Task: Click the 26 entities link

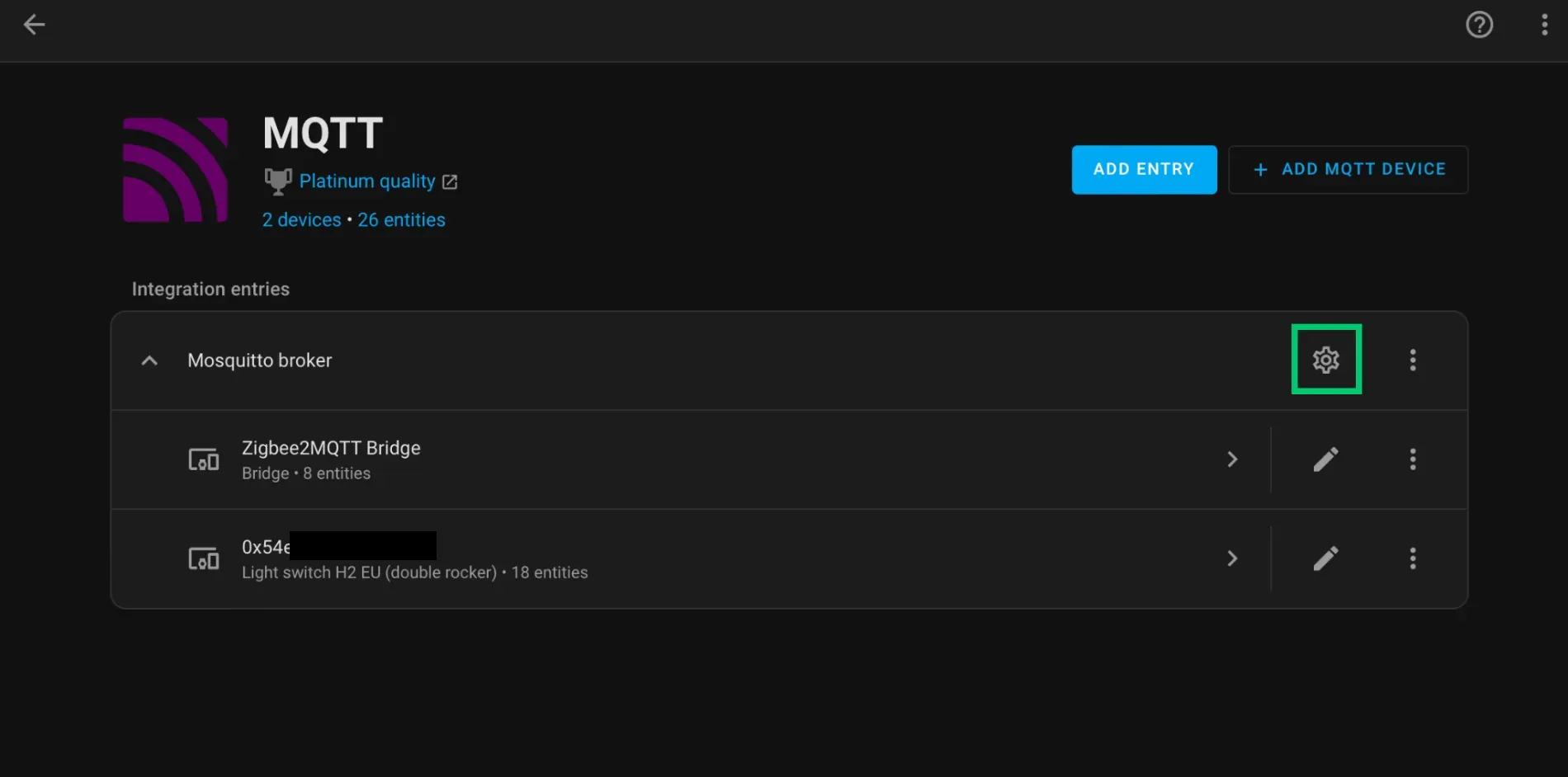Action: click(x=402, y=219)
